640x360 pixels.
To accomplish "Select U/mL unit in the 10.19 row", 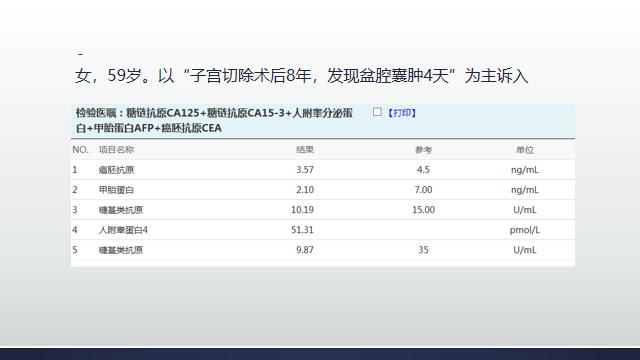I will pyautogui.click(x=525, y=210).
